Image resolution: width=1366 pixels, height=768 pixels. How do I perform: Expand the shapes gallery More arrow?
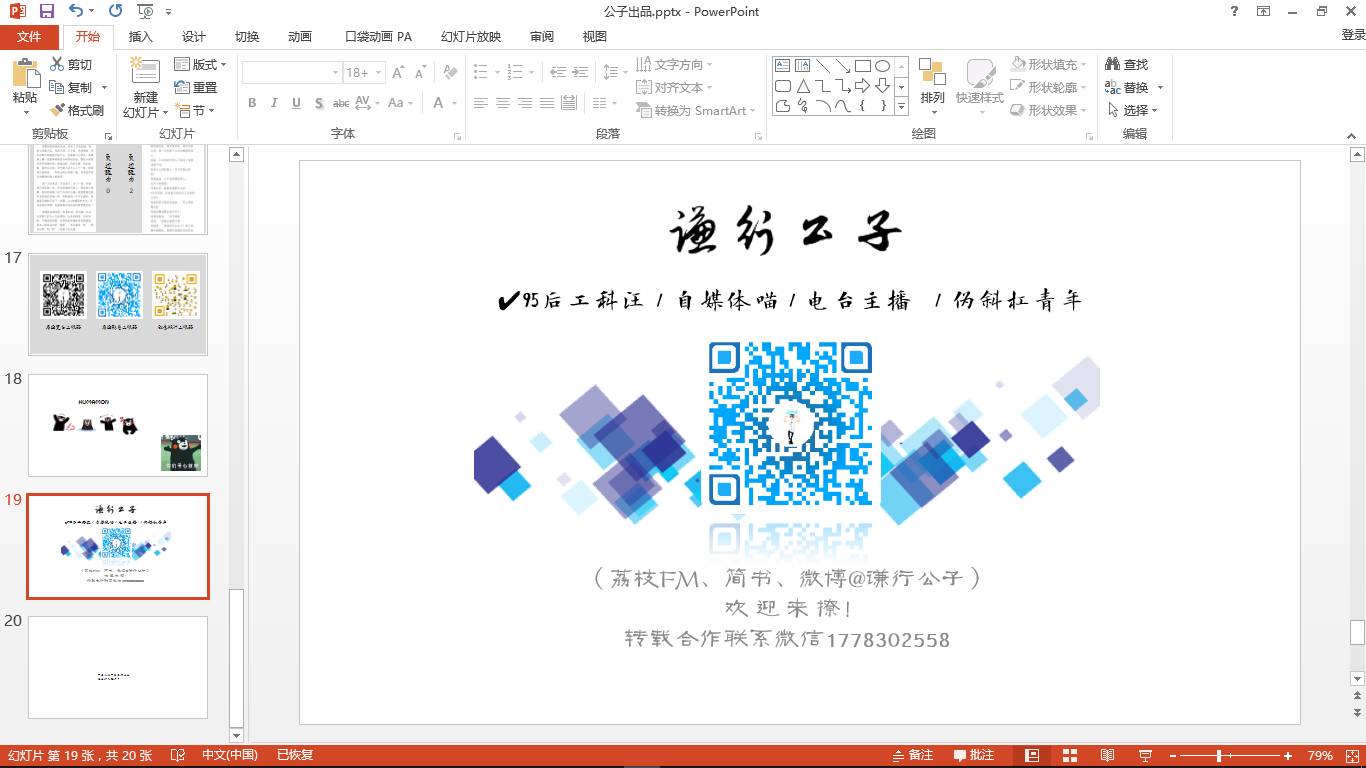point(902,106)
